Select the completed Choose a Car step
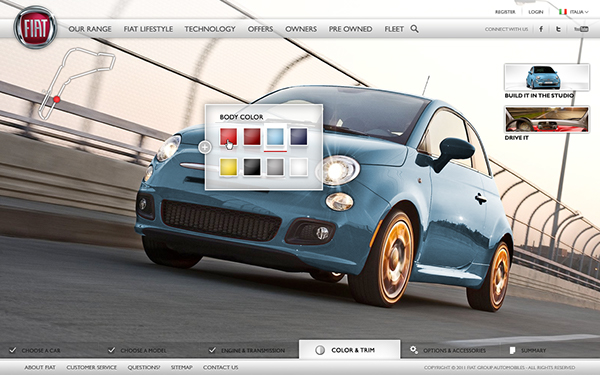 click(35, 350)
